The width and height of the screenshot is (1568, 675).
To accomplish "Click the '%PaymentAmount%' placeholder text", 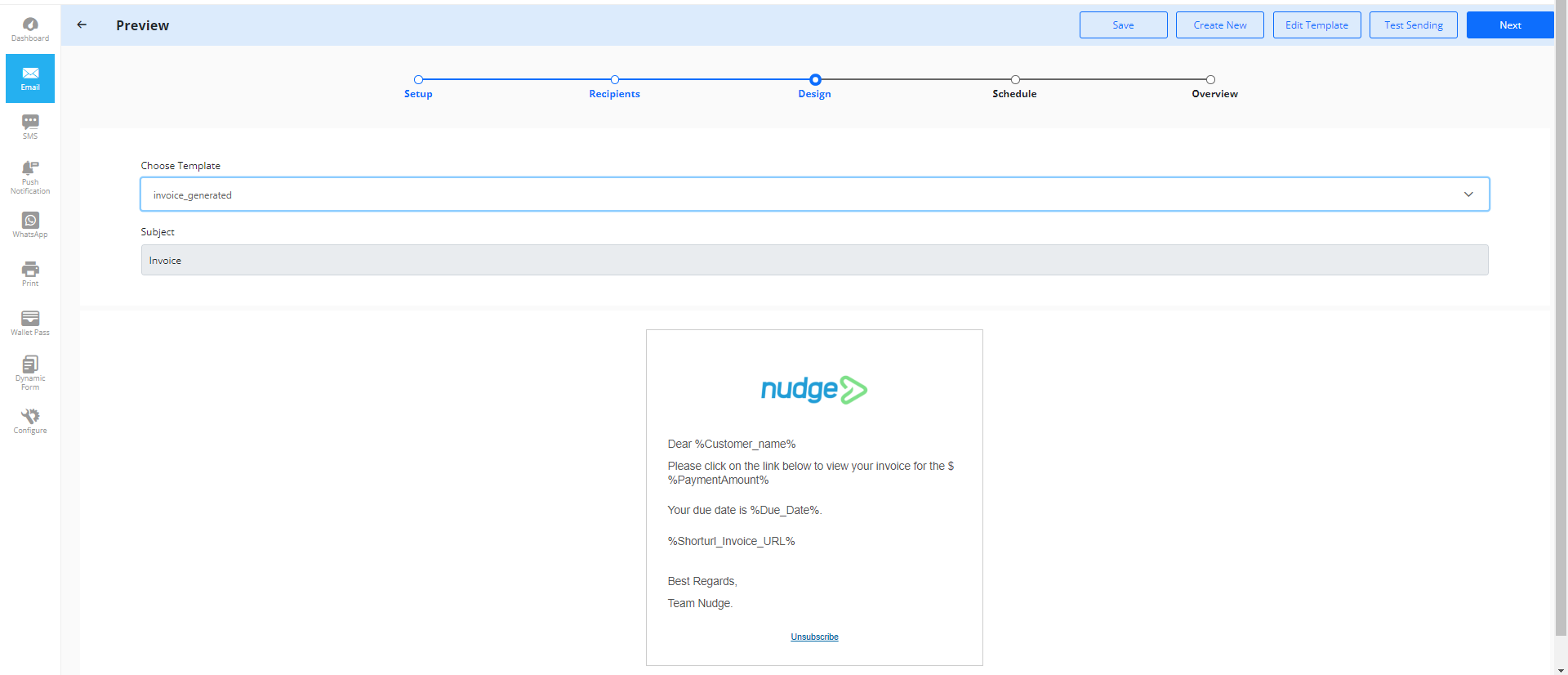I will (x=719, y=481).
